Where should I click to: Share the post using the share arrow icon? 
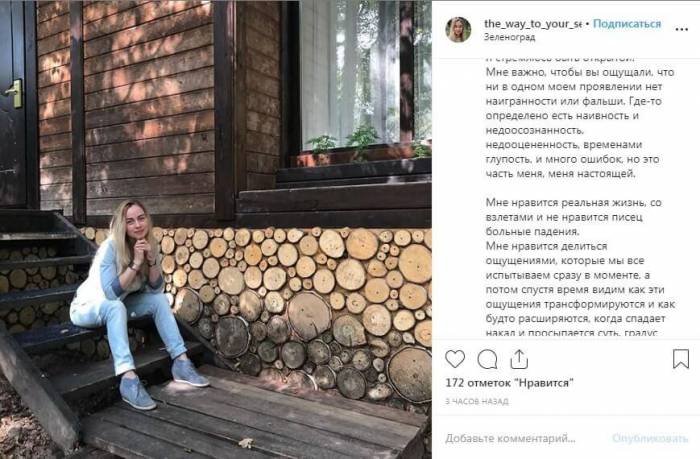click(517, 359)
